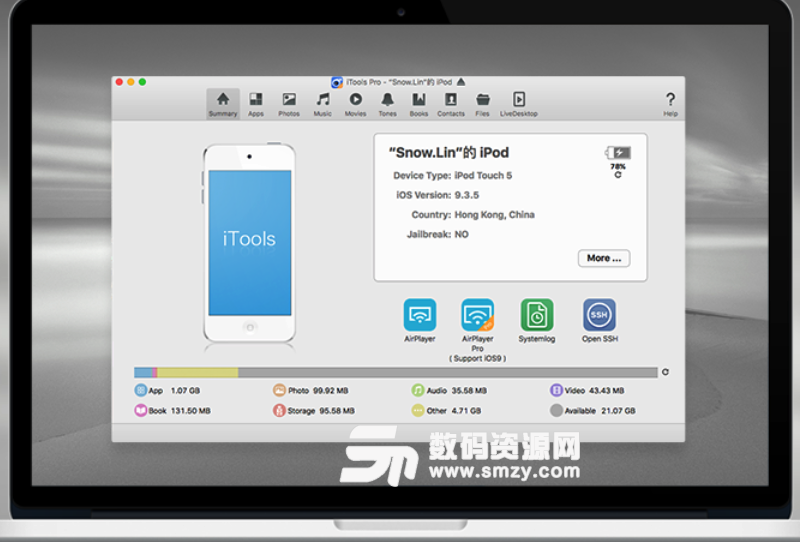Click the iPod Touch 5 device type text
This screenshot has height=542, width=800.
point(483,176)
